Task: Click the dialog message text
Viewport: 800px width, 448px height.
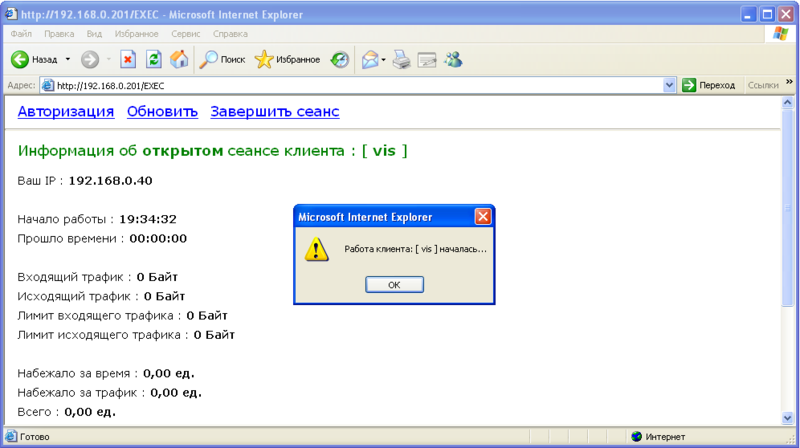Action: (x=415, y=250)
